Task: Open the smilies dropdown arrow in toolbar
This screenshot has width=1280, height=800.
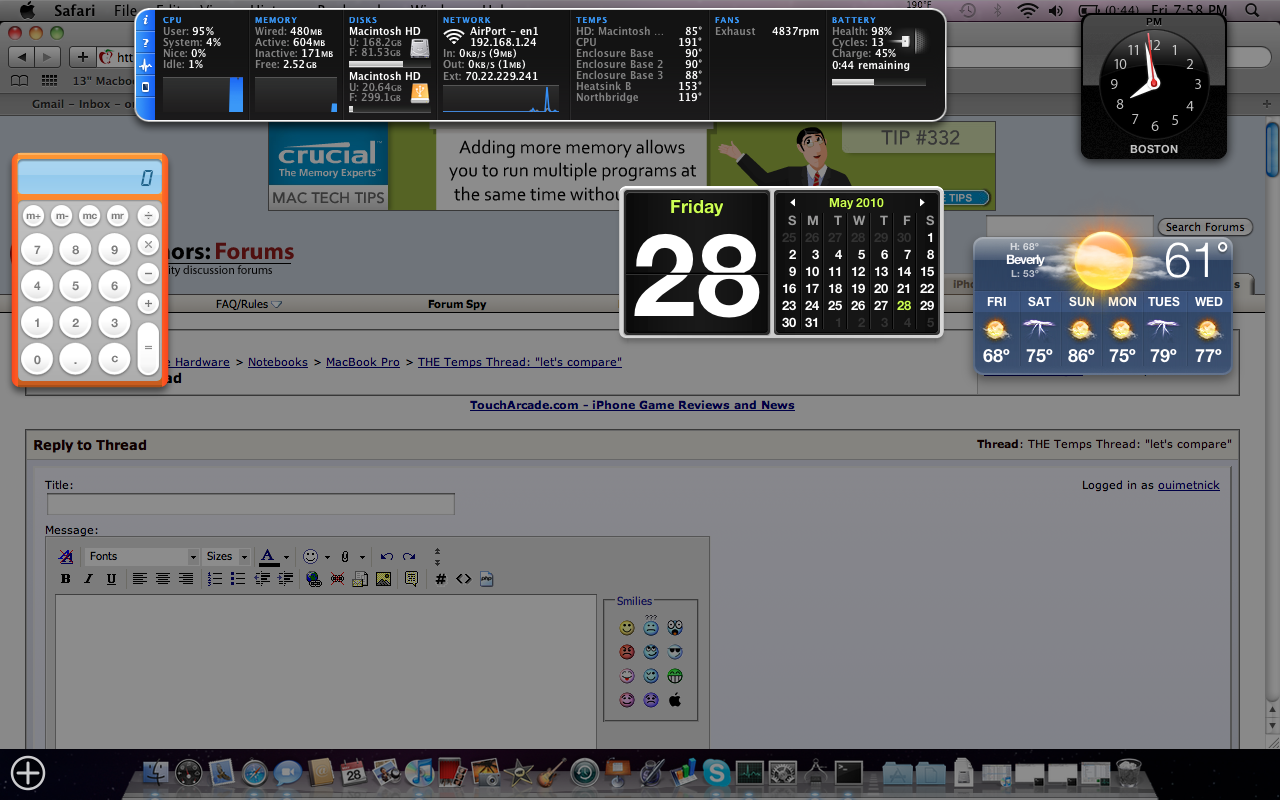Action: click(327, 557)
